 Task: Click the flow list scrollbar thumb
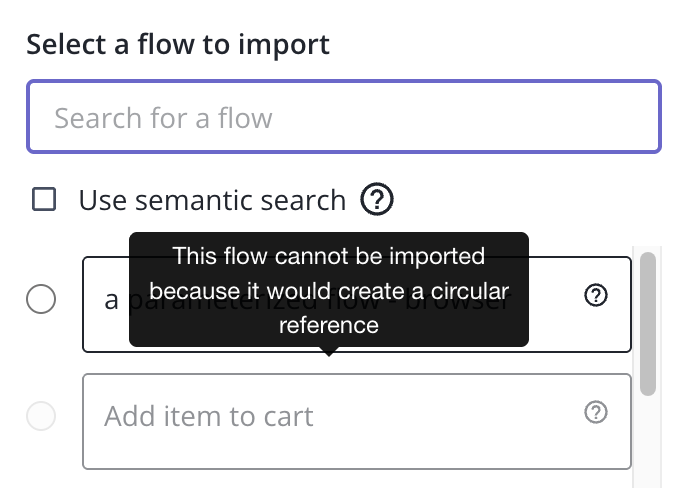648,322
